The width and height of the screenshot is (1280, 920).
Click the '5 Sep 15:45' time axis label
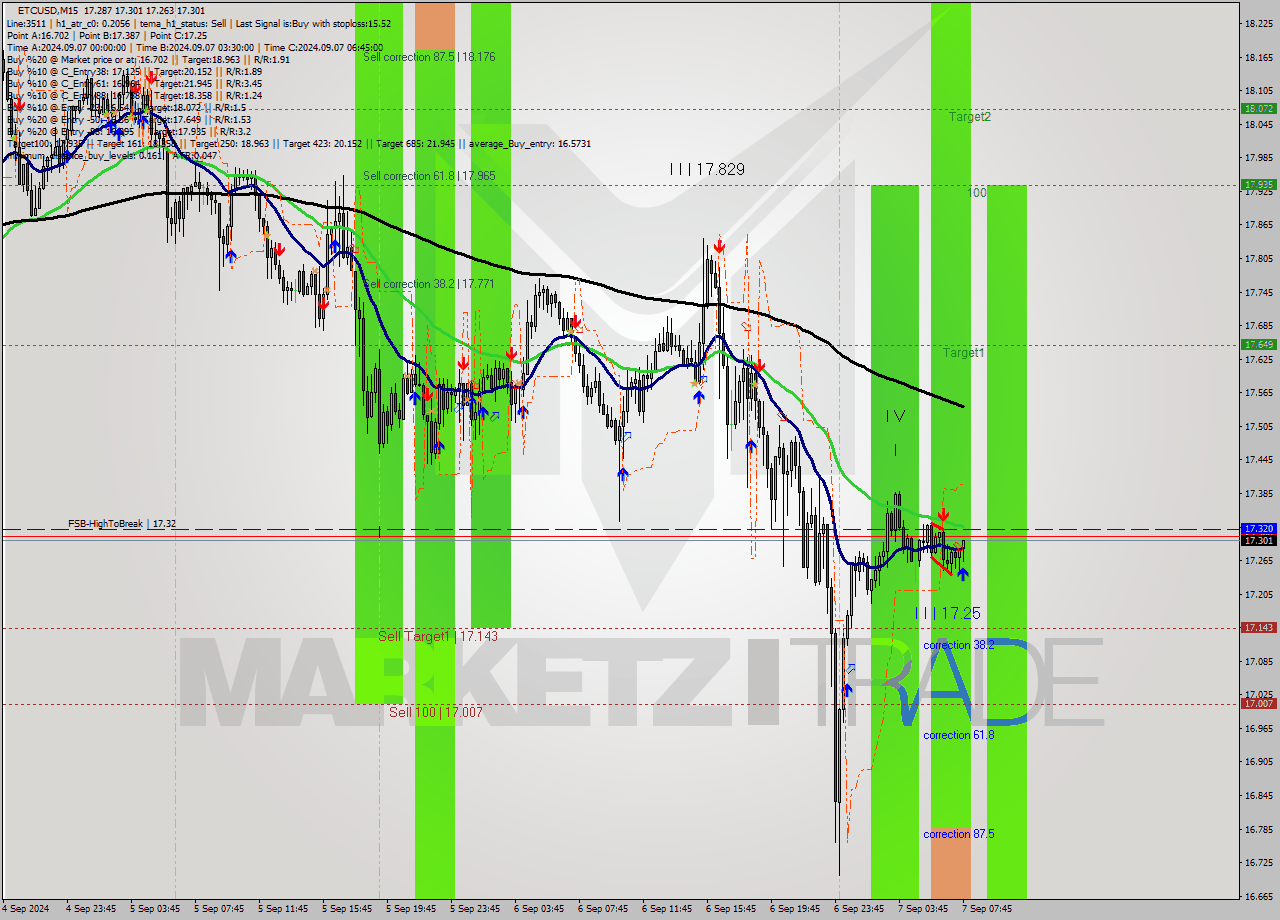[x=347, y=909]
